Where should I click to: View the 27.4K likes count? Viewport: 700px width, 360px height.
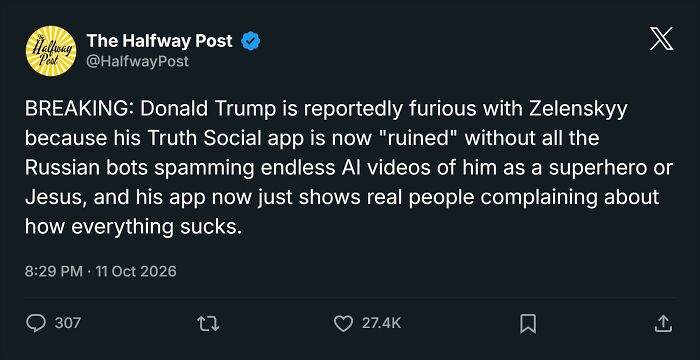click(381, 323)
